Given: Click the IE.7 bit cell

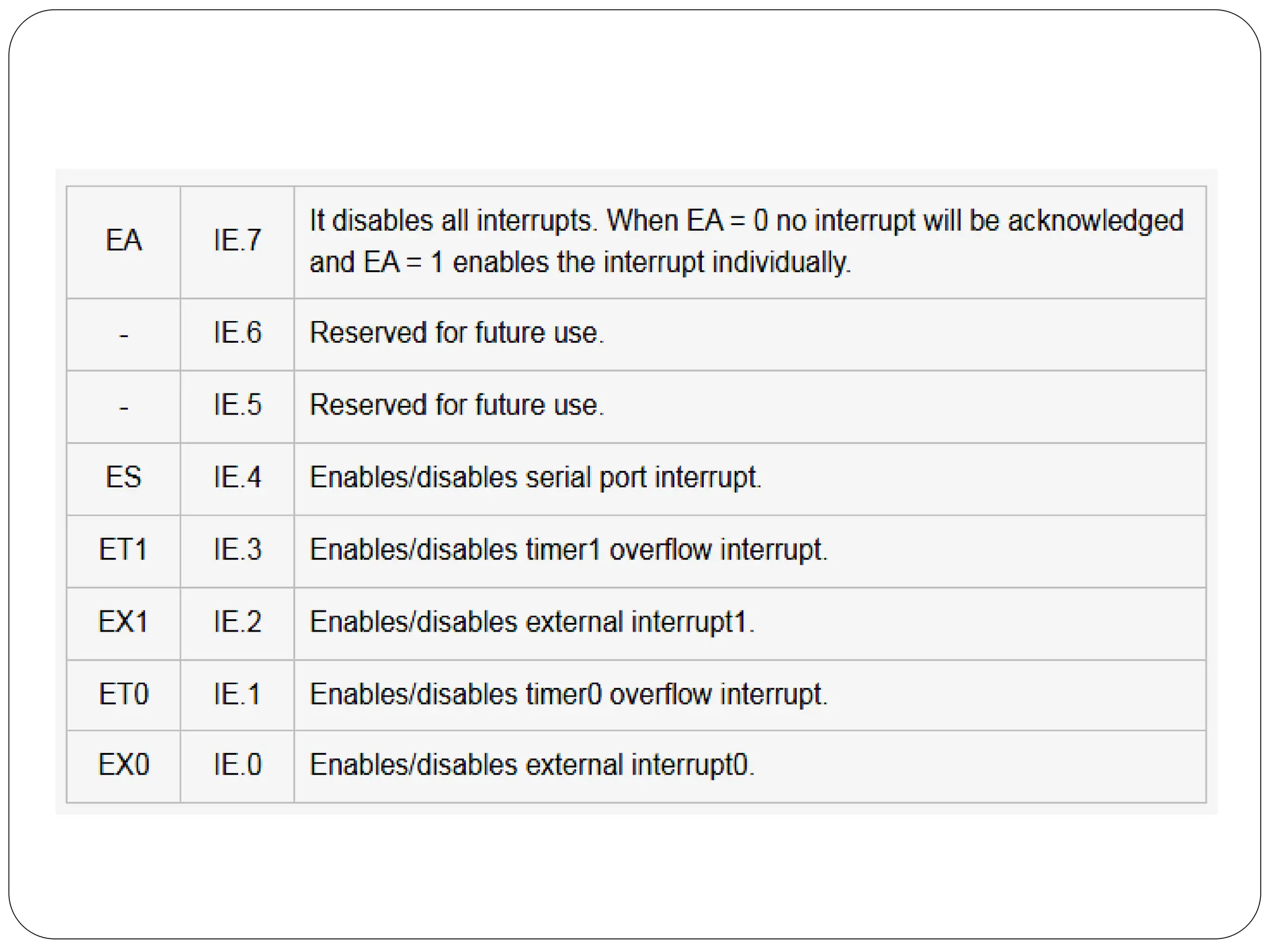Looking at the screenshot, I should pyautogui.click(x=237, y=240).
